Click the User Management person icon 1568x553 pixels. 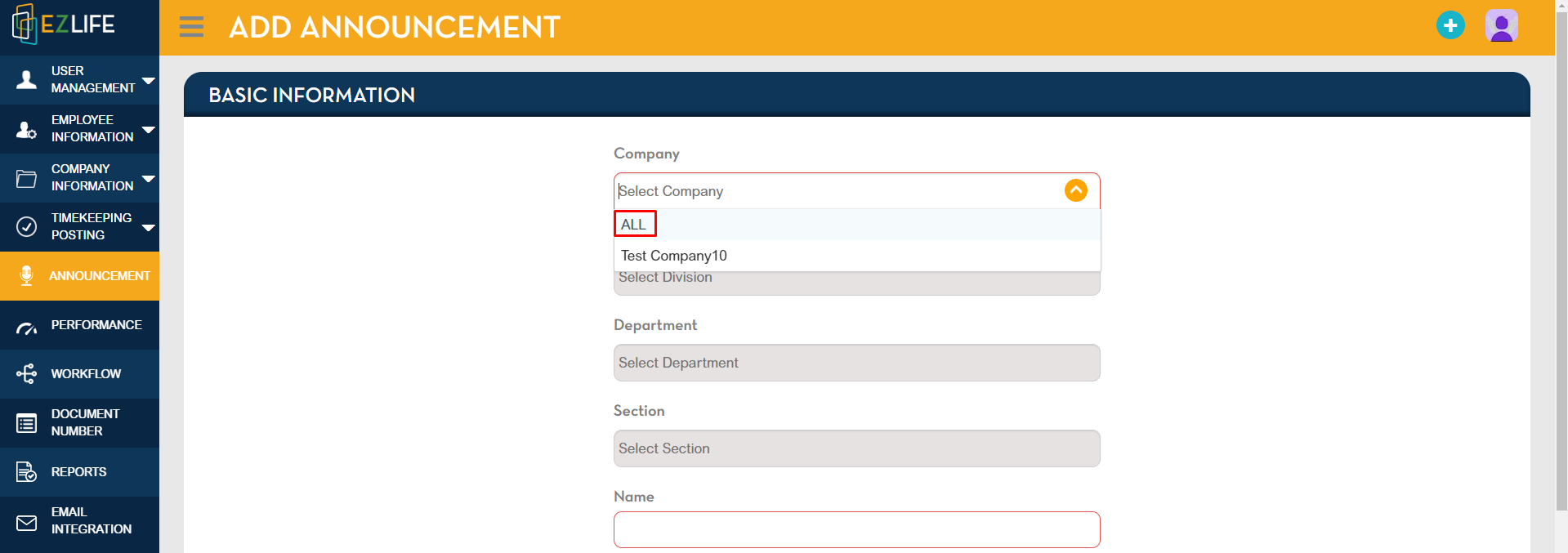click(27, 79)
